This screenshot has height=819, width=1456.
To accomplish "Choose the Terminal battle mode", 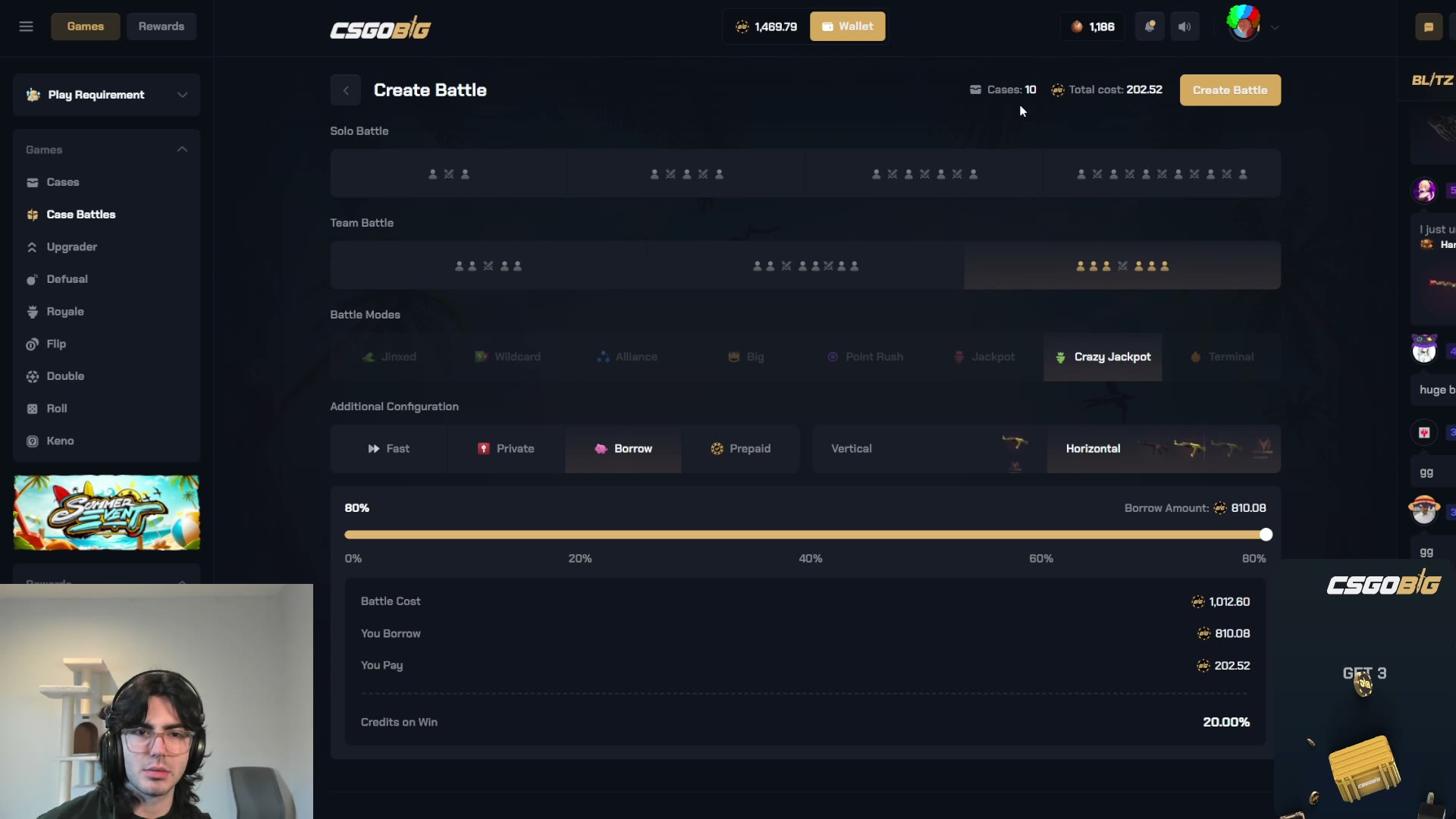I will point(1222,357).
